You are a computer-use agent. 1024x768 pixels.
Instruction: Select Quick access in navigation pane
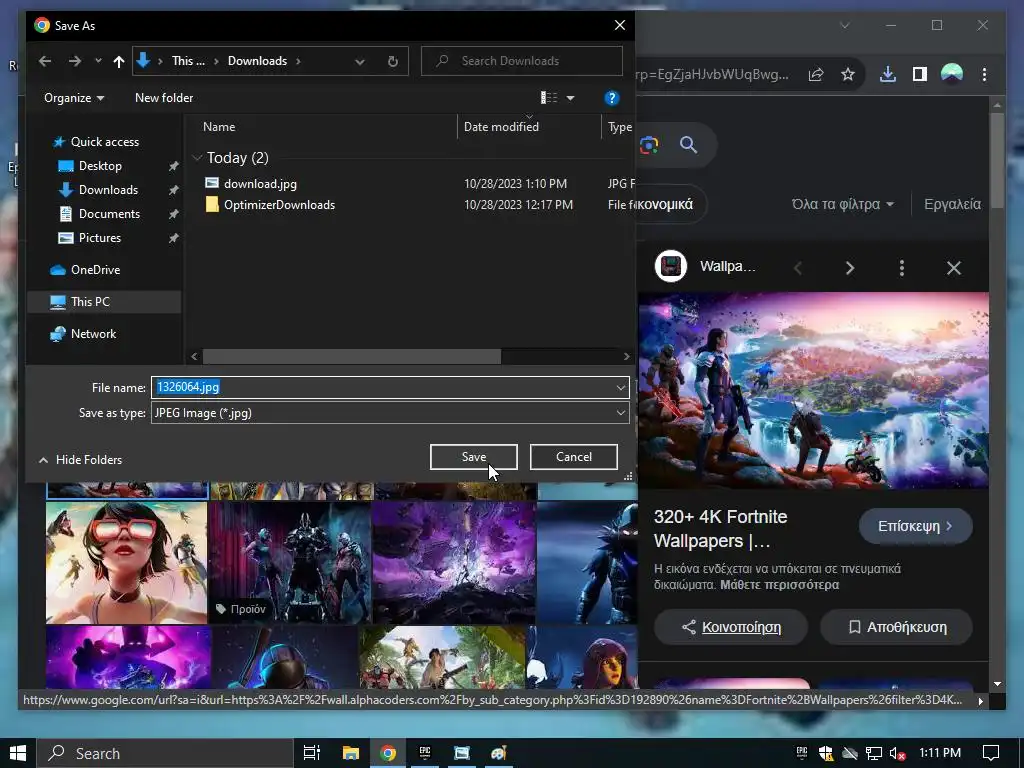click(x=104, y=142)
